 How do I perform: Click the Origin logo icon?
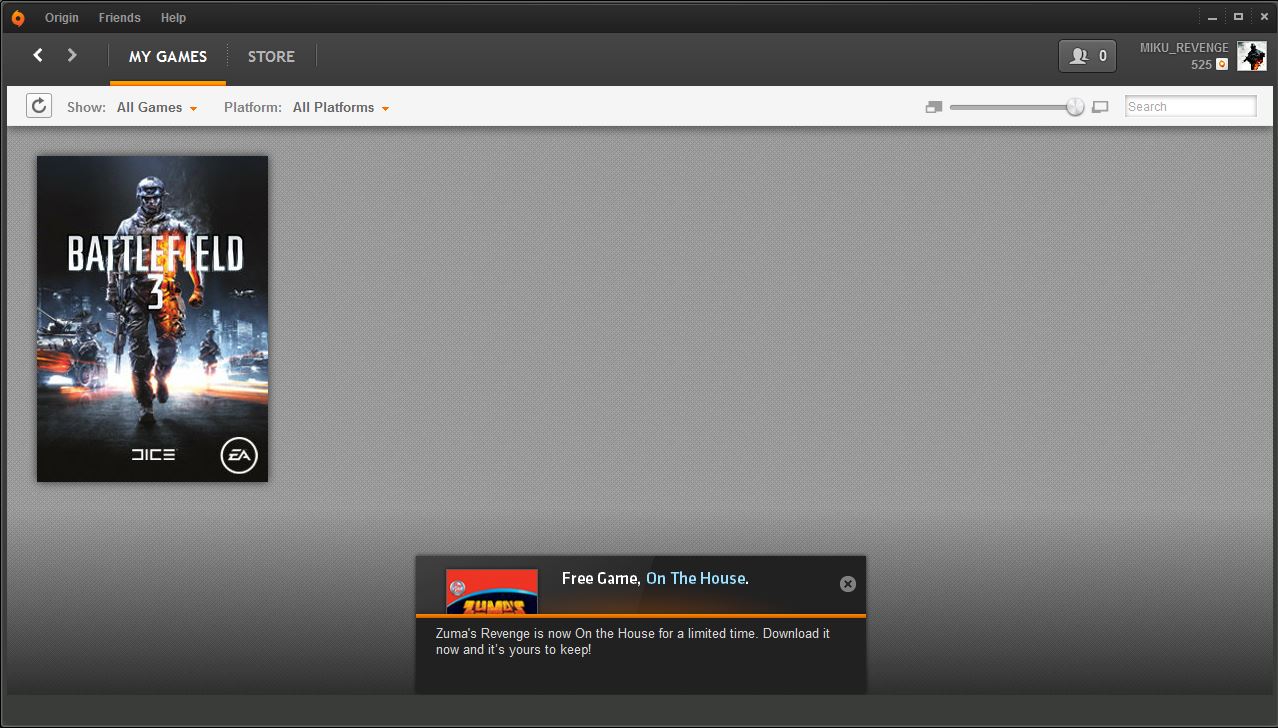point(17,18)
